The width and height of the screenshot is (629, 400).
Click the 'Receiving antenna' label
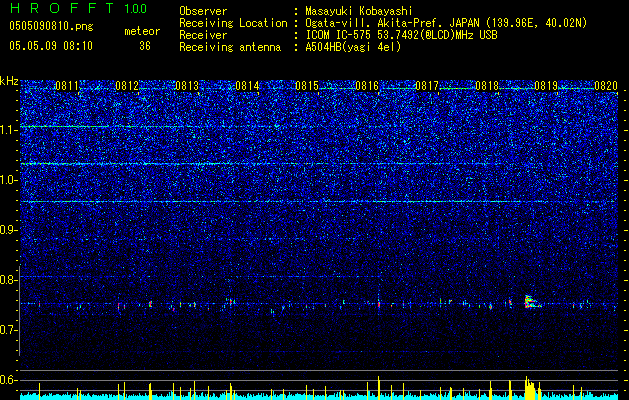(230, 47)
